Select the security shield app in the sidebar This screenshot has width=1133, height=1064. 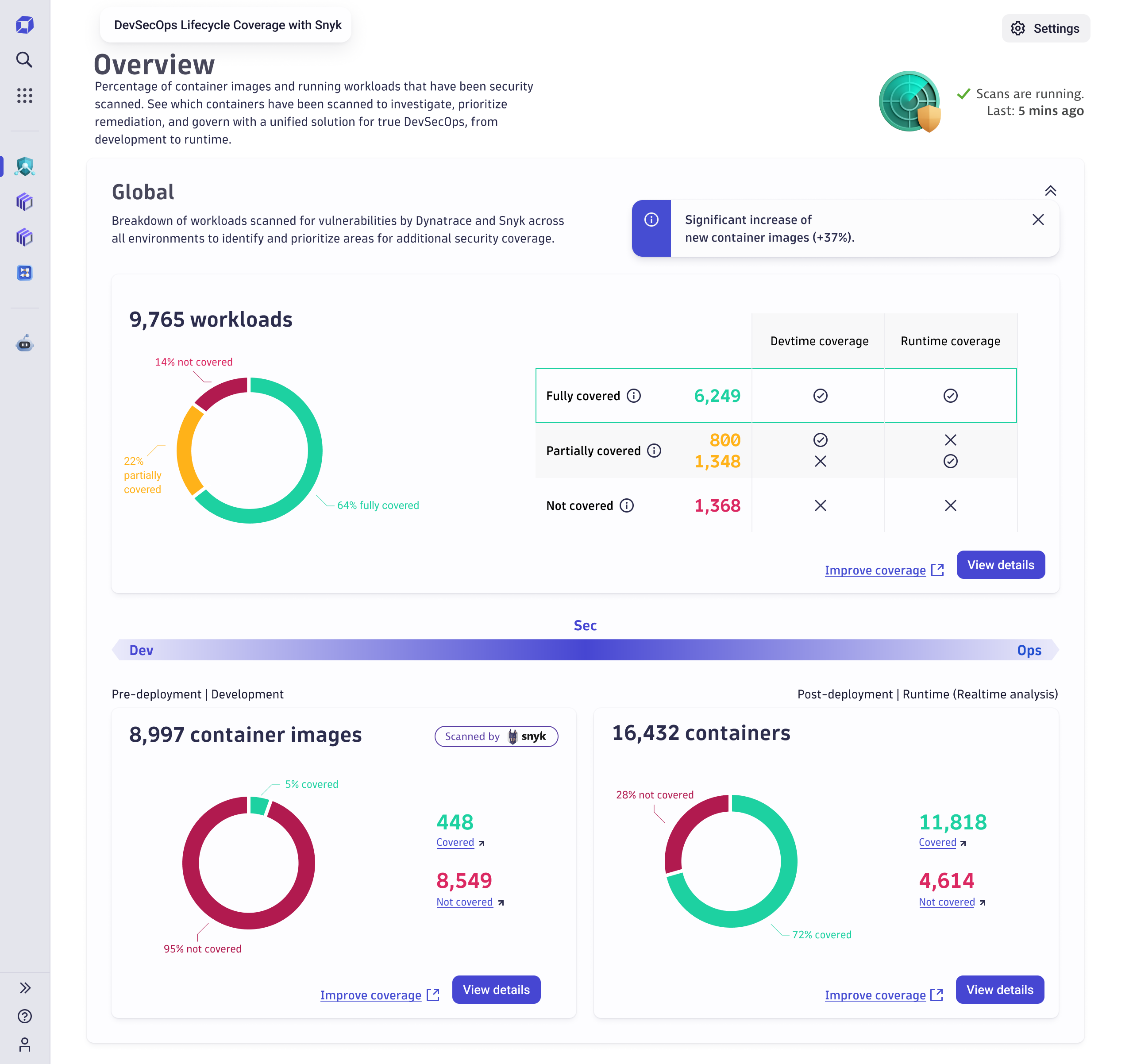(24, 166)
